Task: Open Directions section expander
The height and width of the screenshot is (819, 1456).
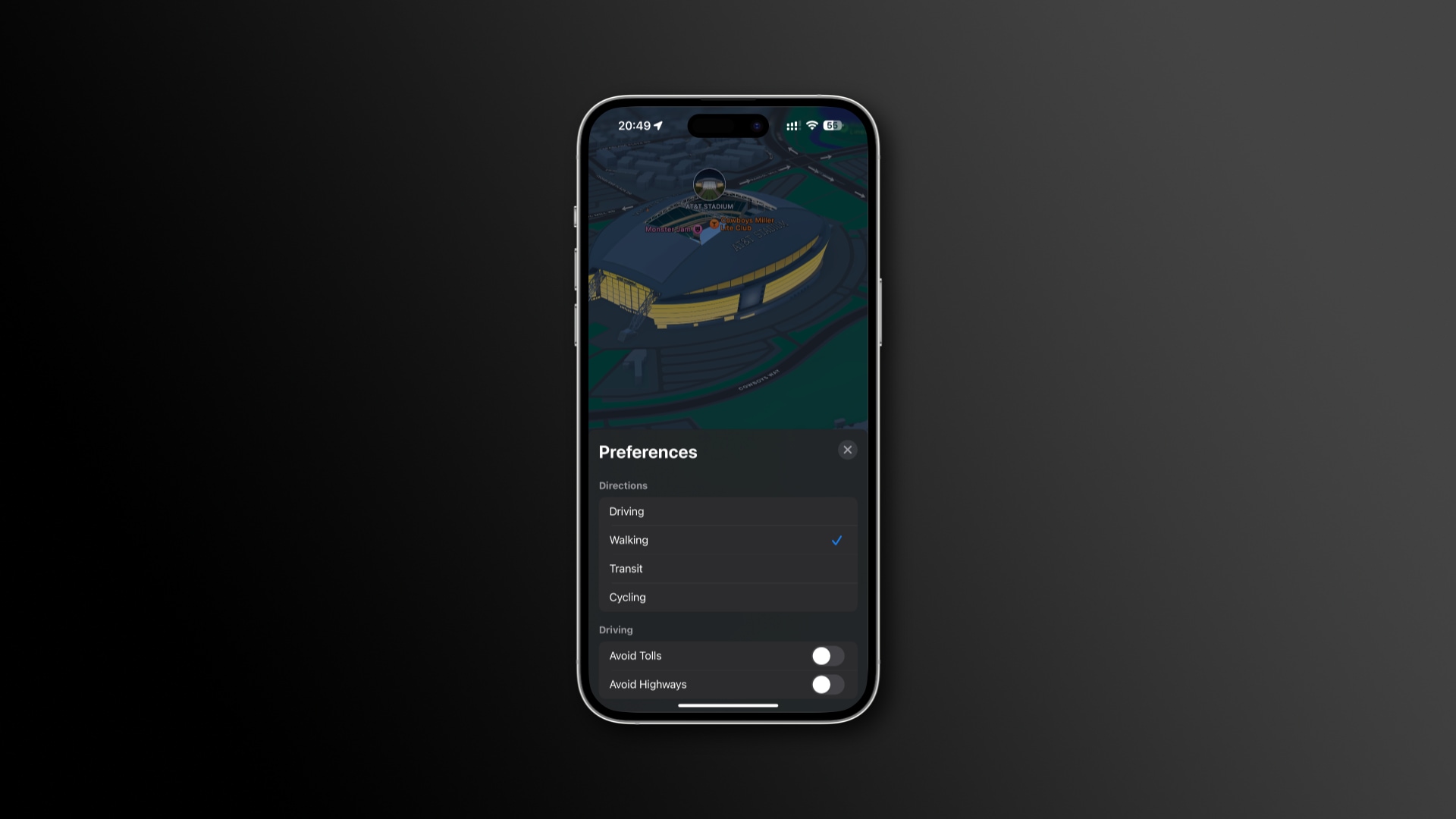Action: click(623, 485)
